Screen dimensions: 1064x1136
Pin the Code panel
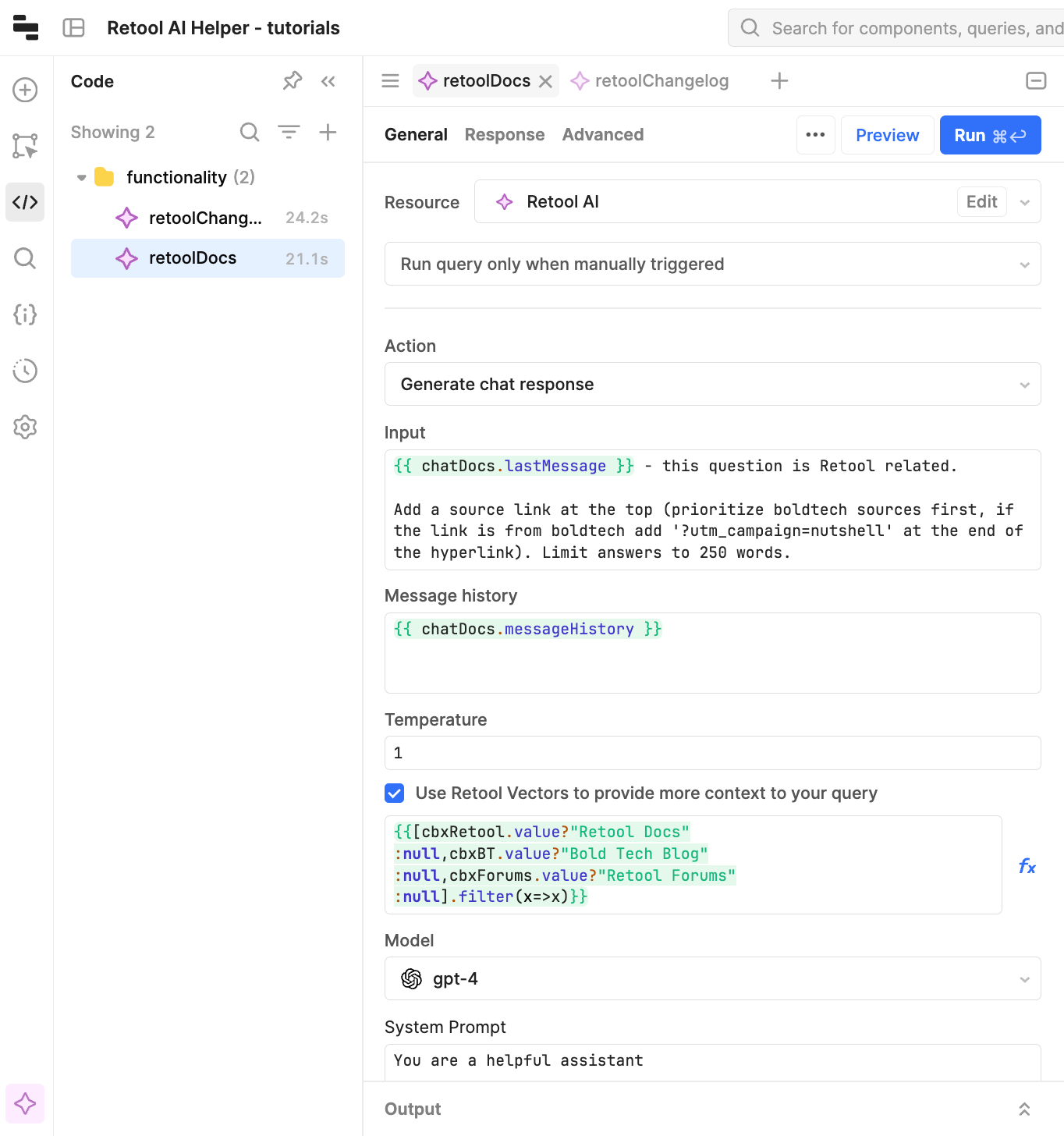(x=293, y=81)
